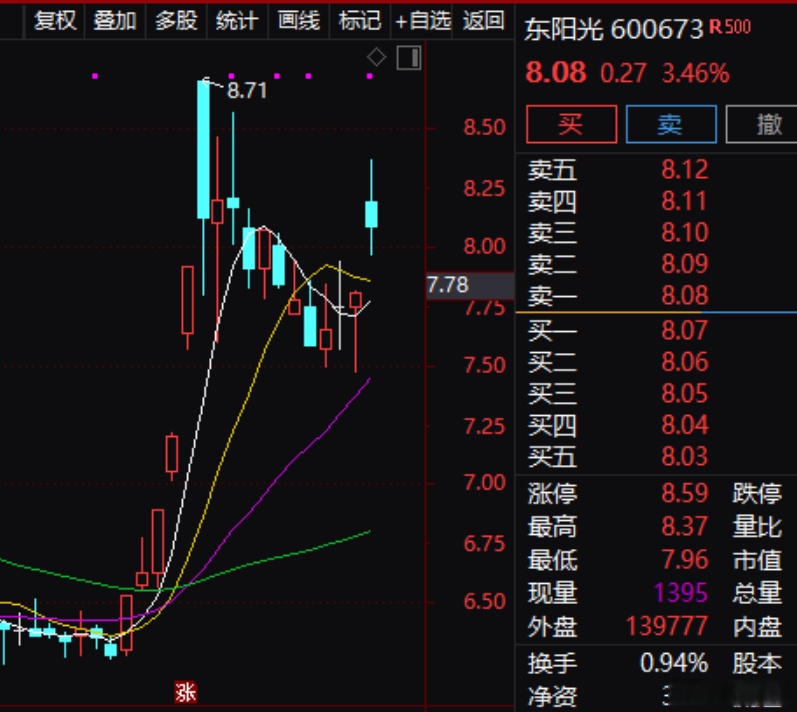Click the 最低 value 7.96
Image resolution: width=797 pixels, height=712 pixels.
685,560
